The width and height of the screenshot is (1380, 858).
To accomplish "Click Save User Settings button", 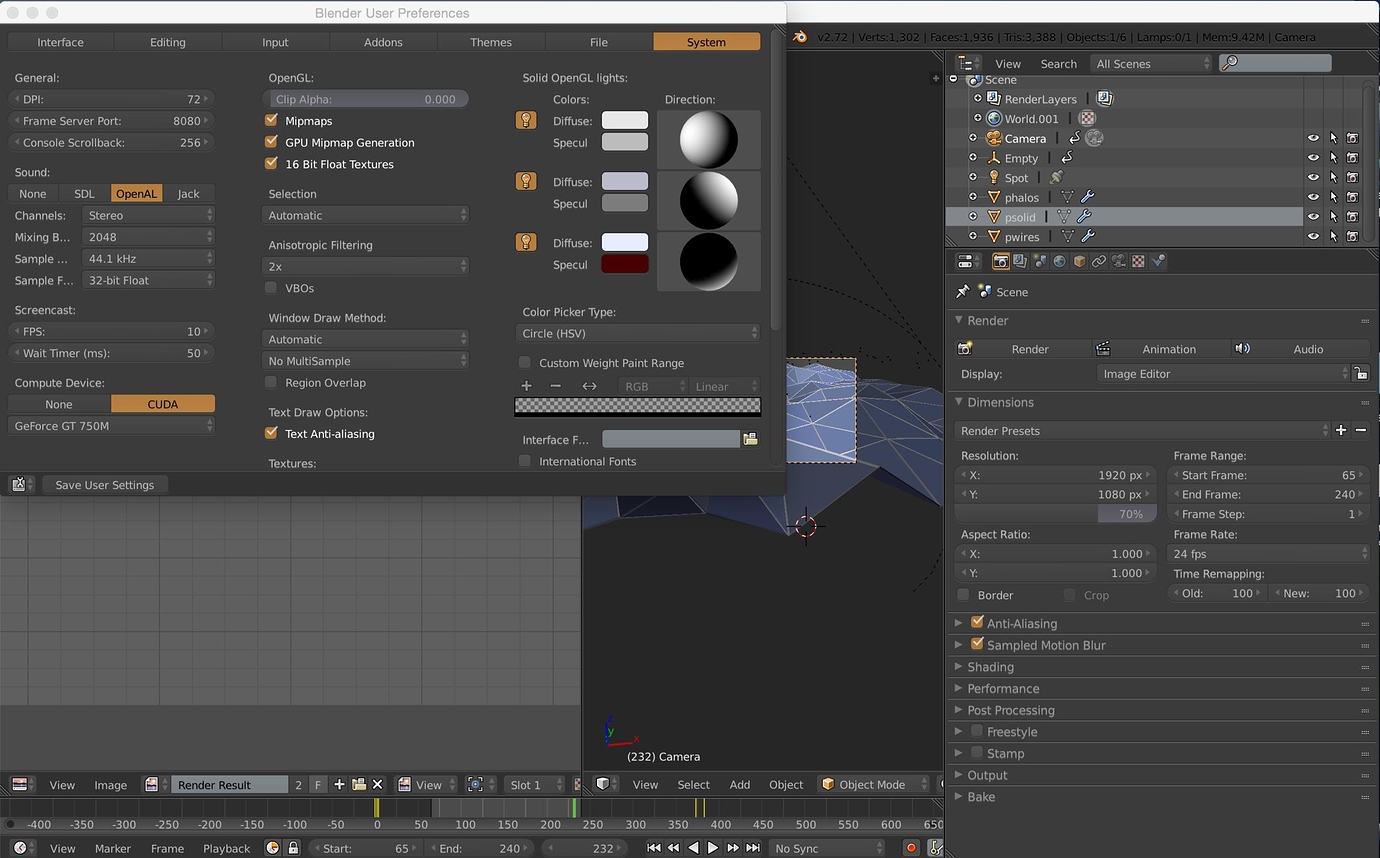I will click(x=105, y=485).
